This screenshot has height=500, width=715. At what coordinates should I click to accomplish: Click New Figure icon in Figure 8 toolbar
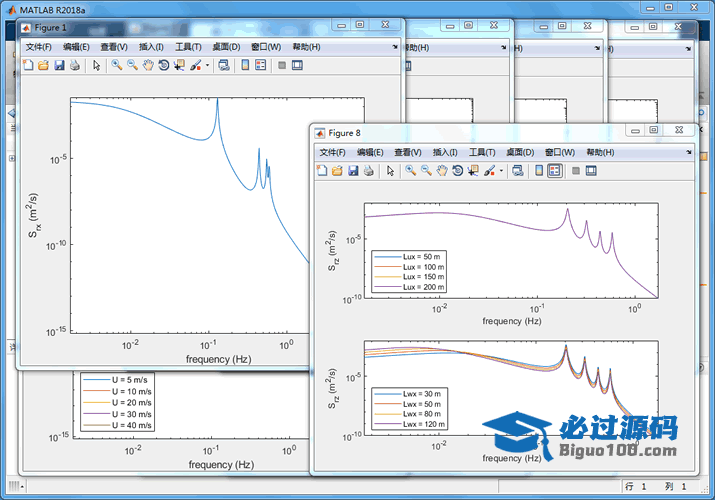[x=322, y=170]
